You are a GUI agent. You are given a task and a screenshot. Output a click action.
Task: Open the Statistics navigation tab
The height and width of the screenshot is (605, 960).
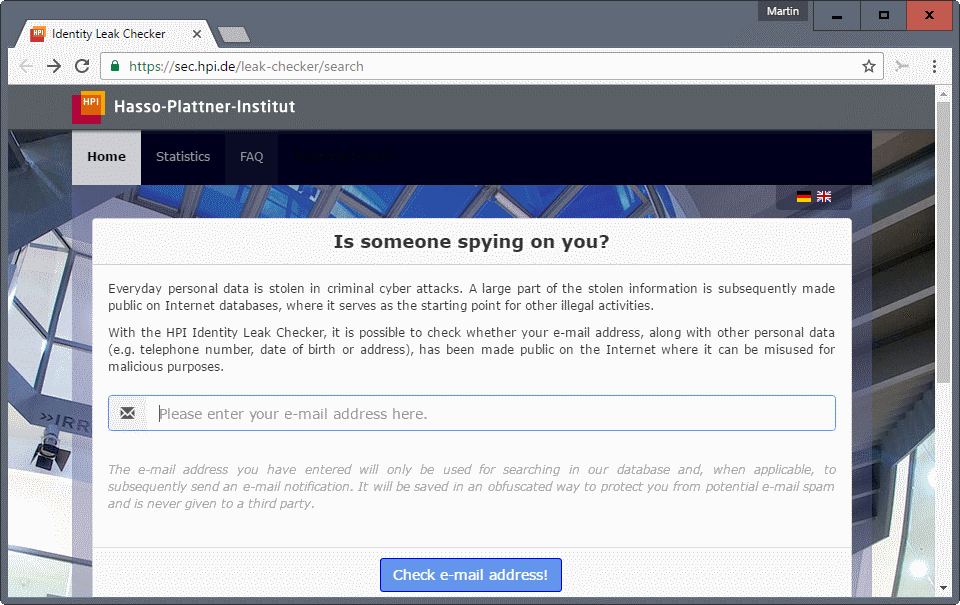tap(183, 157)
